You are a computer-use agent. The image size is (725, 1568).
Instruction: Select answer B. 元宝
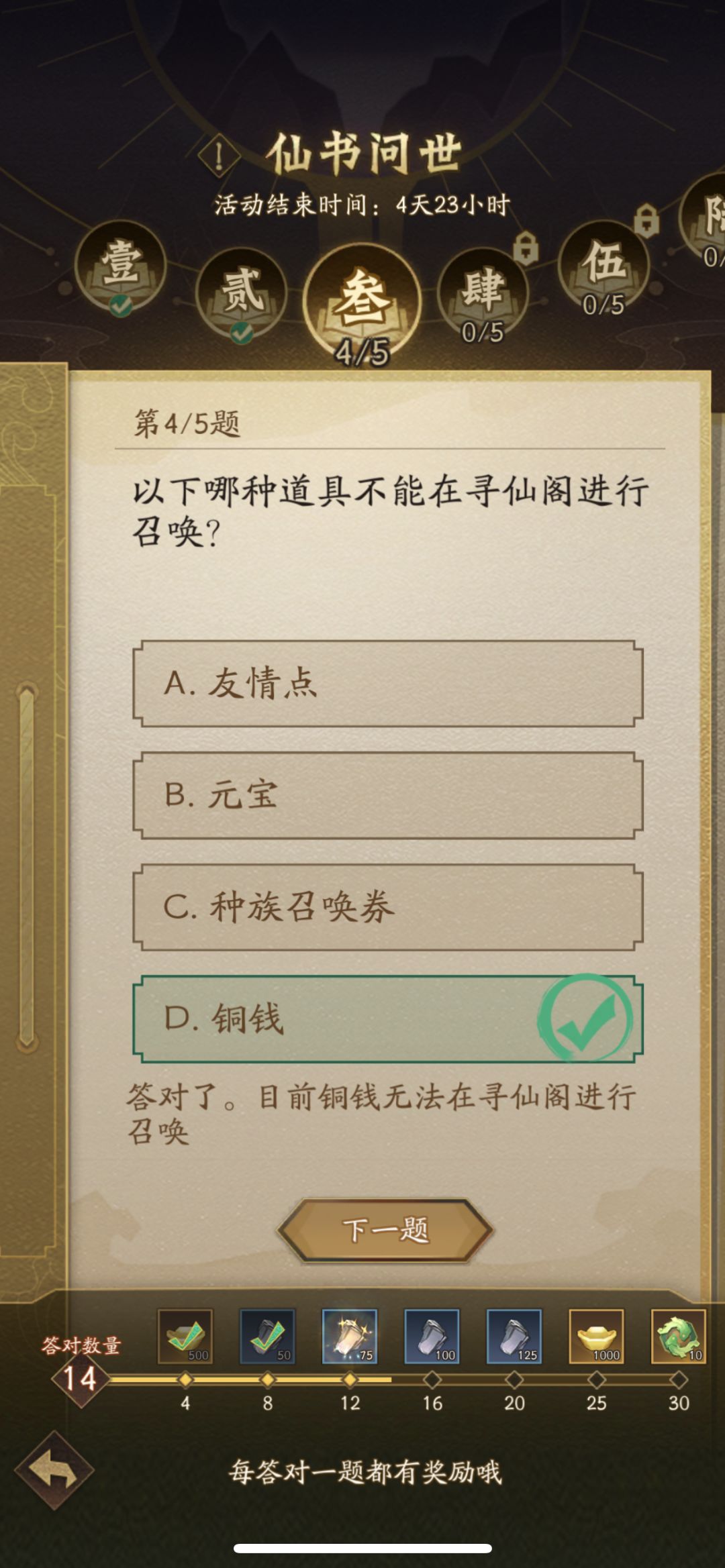[387, 795]
